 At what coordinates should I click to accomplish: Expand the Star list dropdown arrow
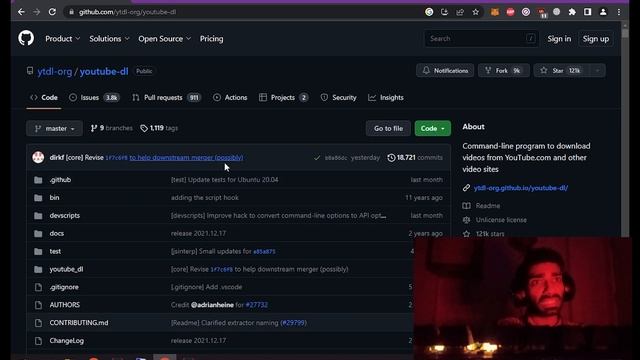598,71
